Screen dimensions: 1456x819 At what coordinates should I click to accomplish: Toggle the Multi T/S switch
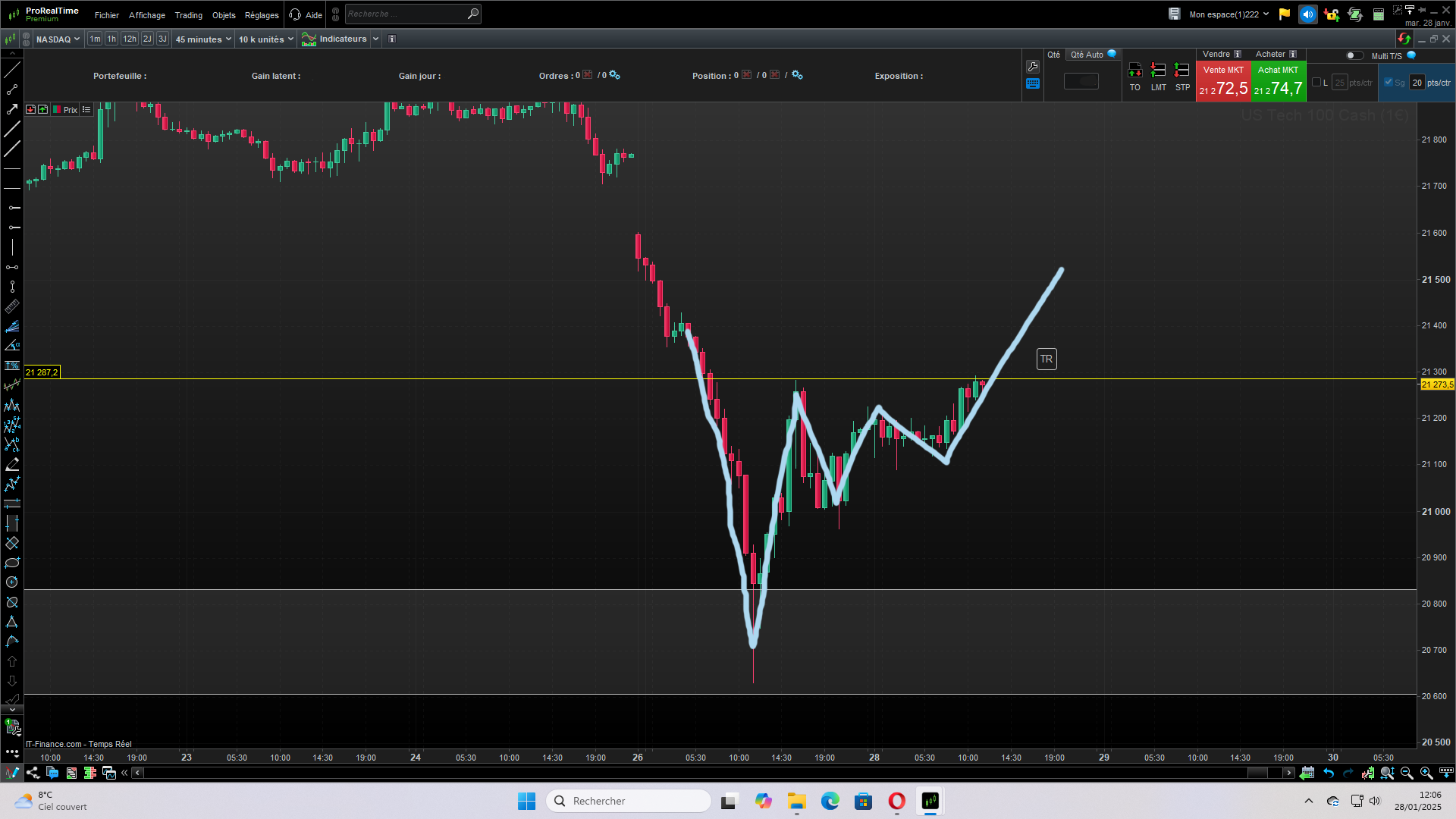point(1354,55)
